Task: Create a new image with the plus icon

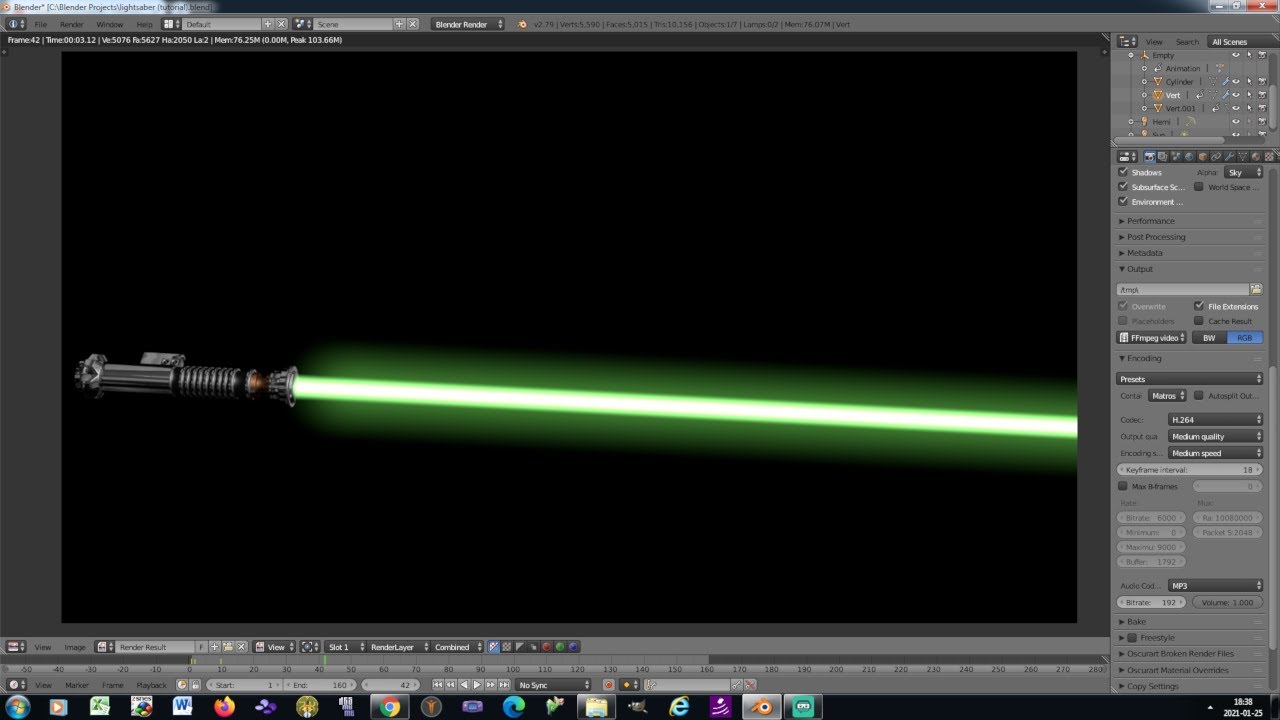Action: [x=215, y=647]
